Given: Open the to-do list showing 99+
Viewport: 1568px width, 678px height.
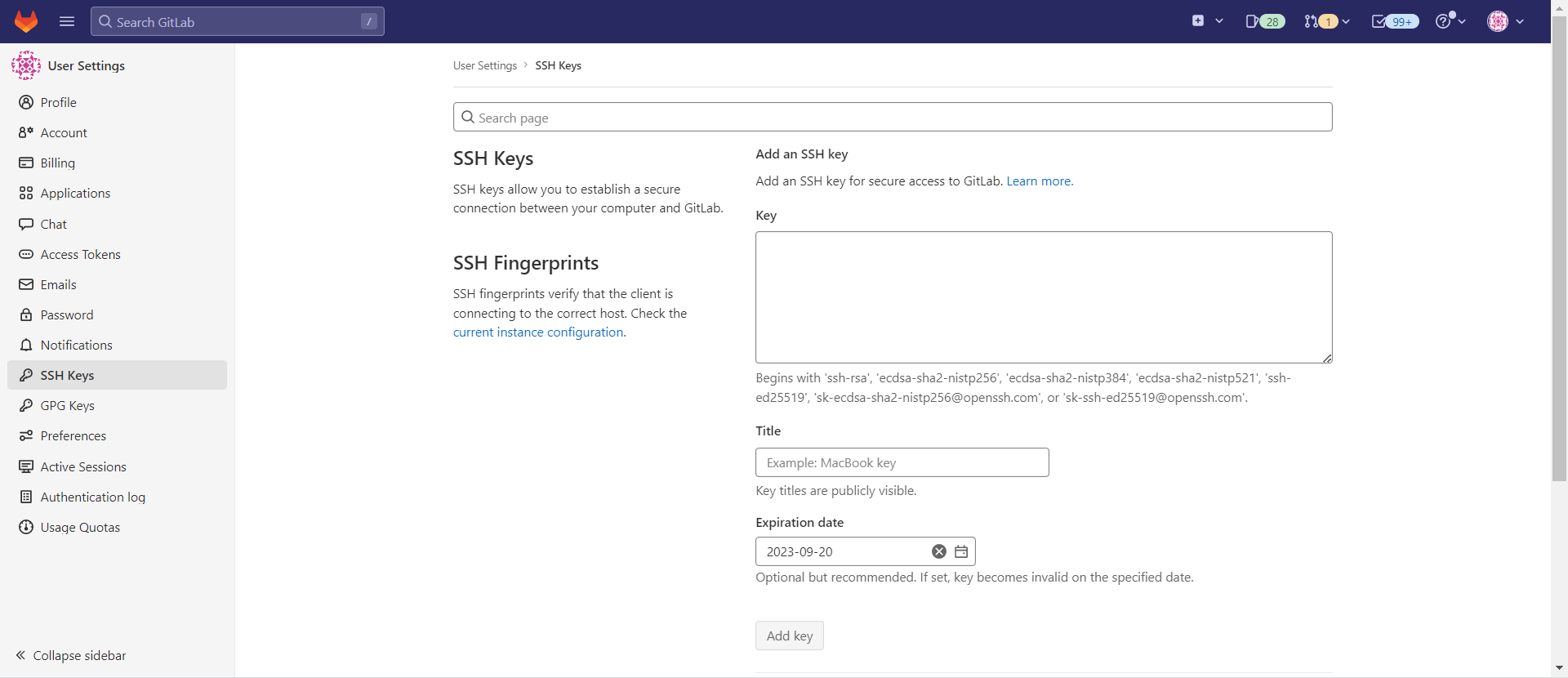Looking at the screenshot, I should pos(1395,21).
